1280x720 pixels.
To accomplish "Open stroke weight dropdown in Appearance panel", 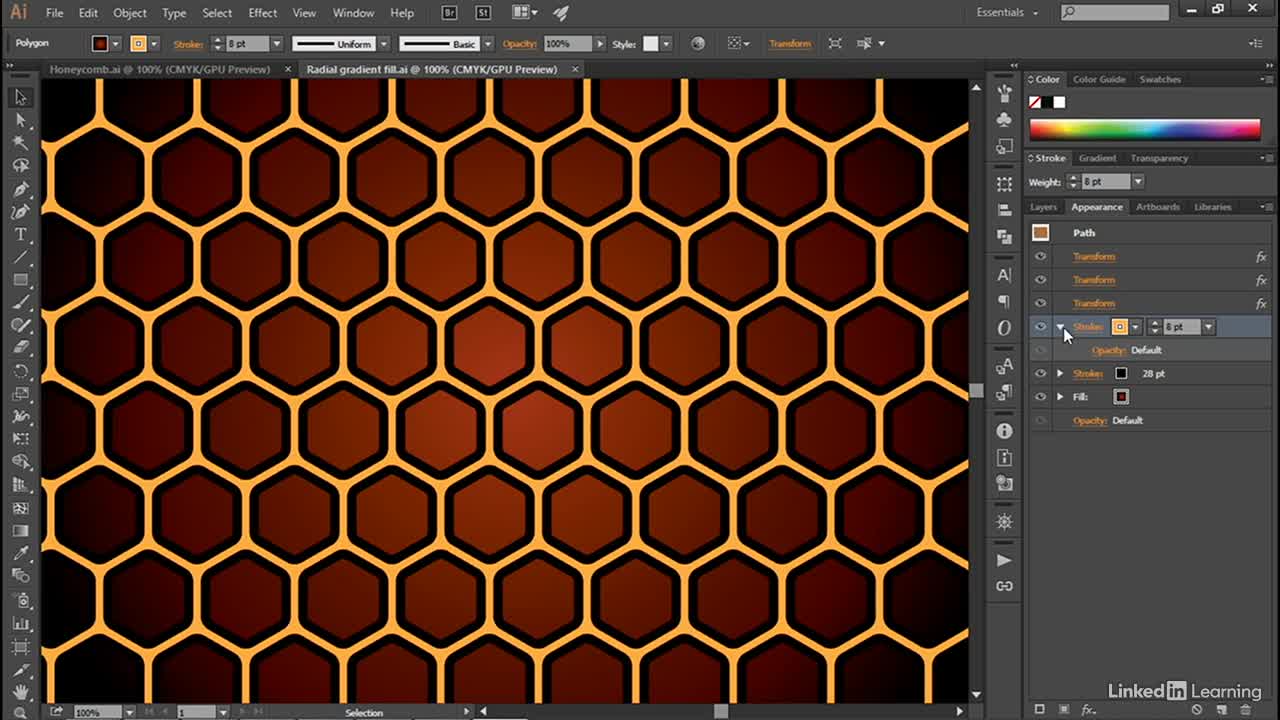I will coord(1208,327).
